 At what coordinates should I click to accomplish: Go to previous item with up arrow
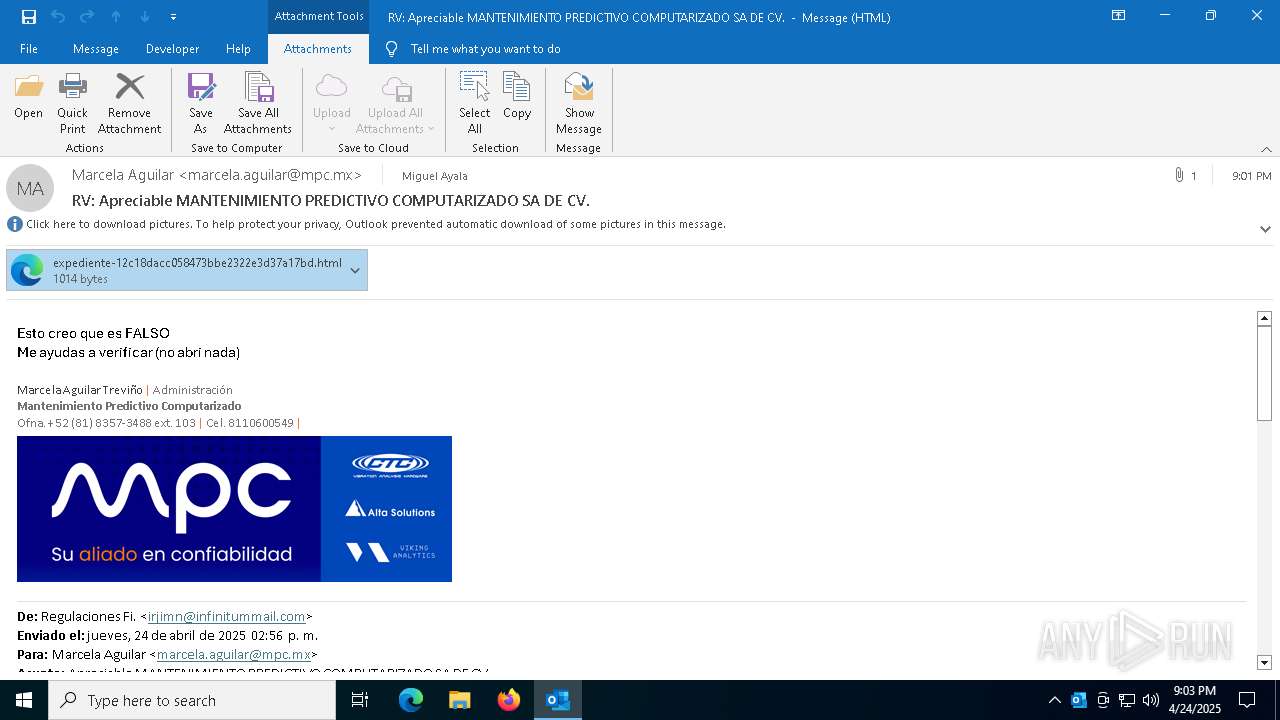click(x=116, y=17)
